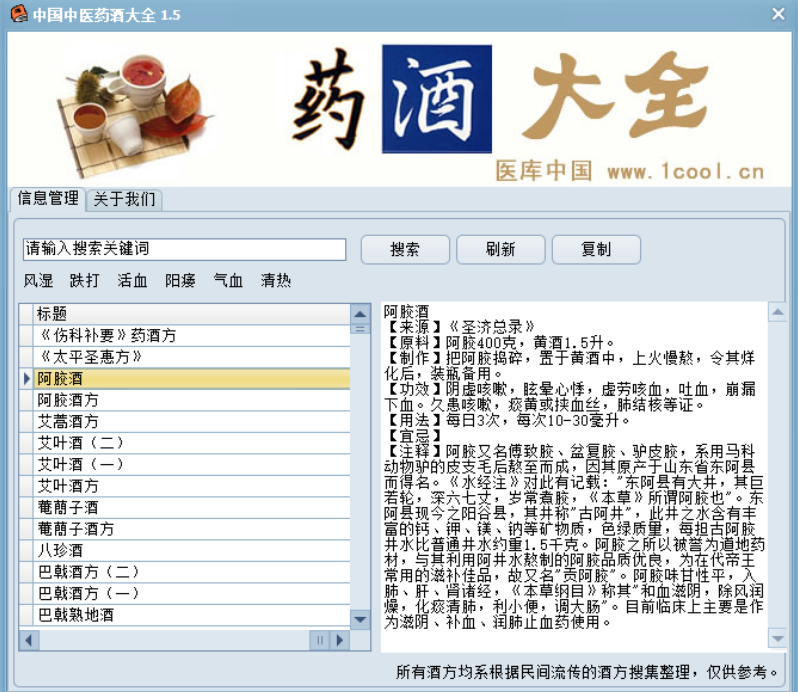This screenshot has width=798, height=692.
Task: Click the 标题 column header
Action: (190, 313)
